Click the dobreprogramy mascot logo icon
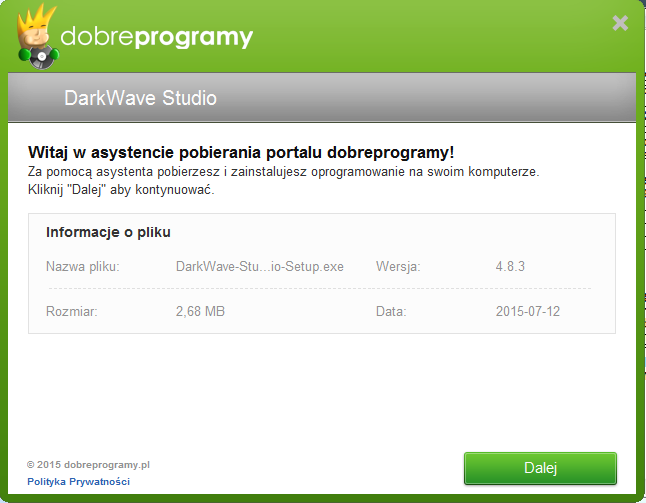This screenshot has height=503, width=646. 37,36
